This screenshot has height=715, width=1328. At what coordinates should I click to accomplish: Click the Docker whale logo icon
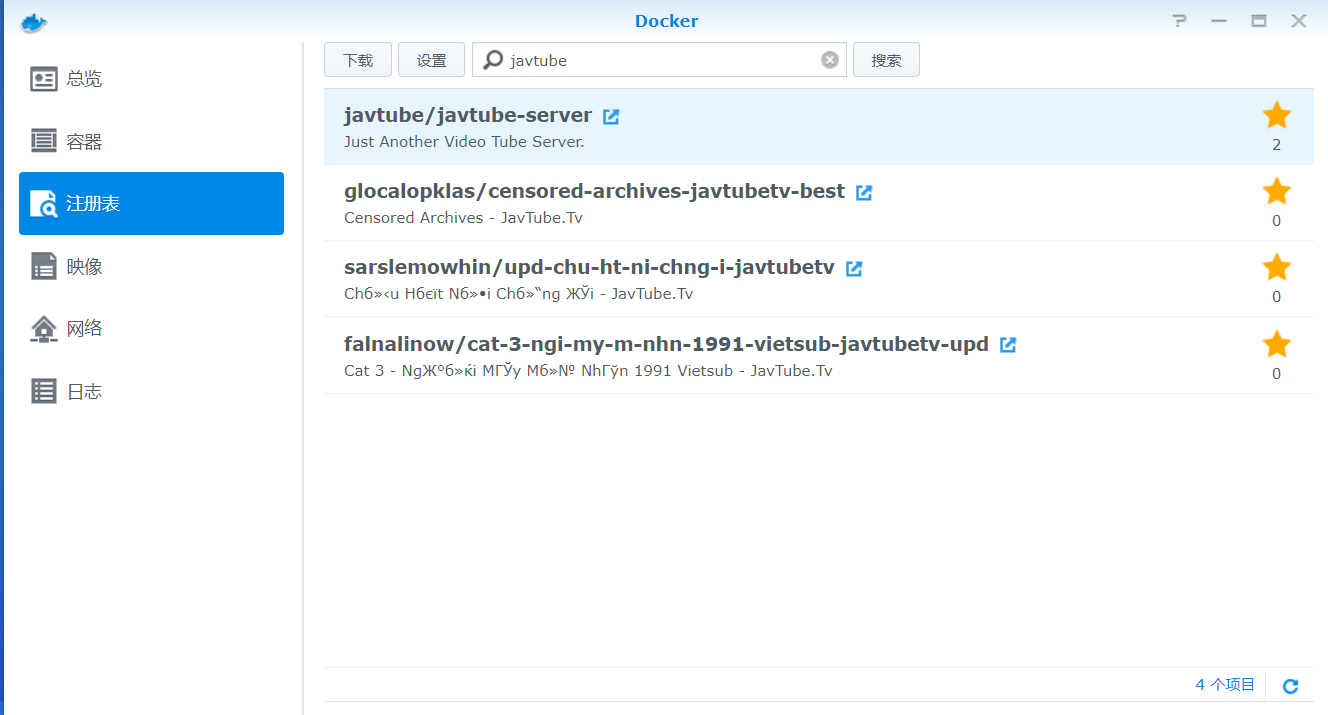33,21
